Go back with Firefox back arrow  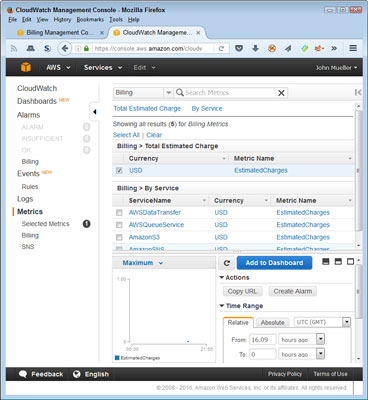click(x=65, y=48)
